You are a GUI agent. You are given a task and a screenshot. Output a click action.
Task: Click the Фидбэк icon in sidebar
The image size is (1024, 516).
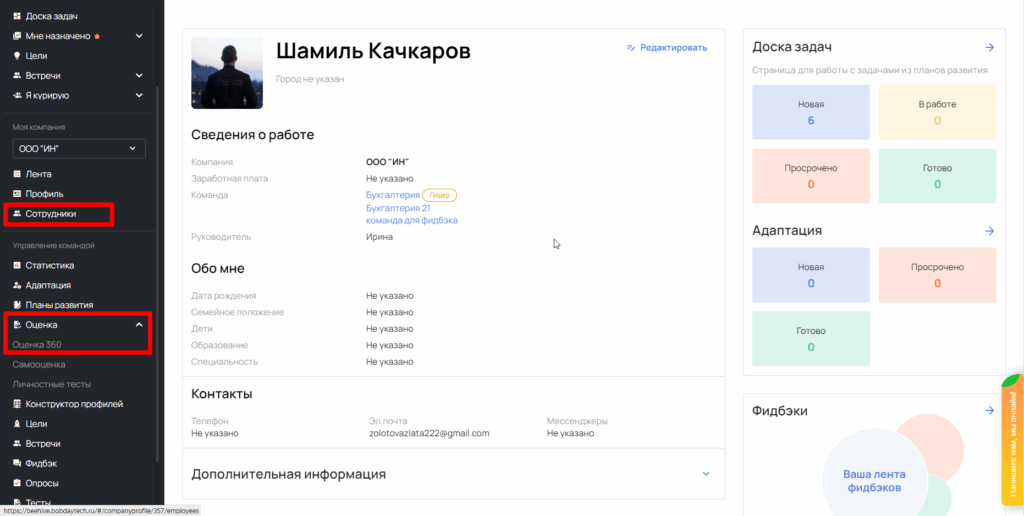click(x=17, y=463)
